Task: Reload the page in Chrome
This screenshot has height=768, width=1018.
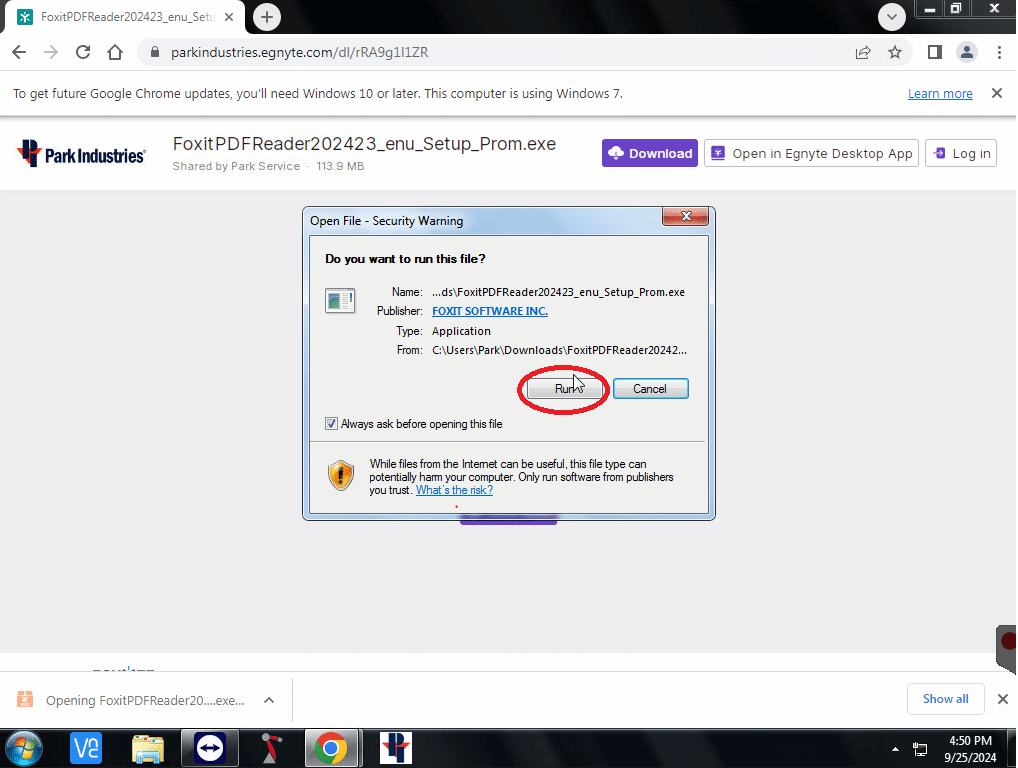Action: coord(83,52)
